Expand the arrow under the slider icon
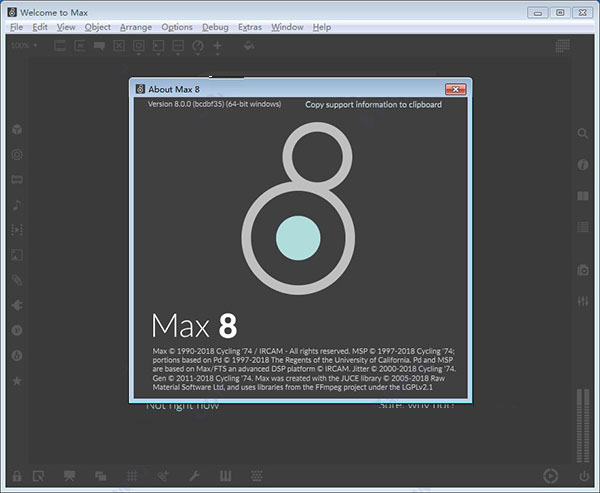Image resolution: width=600 pixels, height=493 pixels. pos(178,55)
